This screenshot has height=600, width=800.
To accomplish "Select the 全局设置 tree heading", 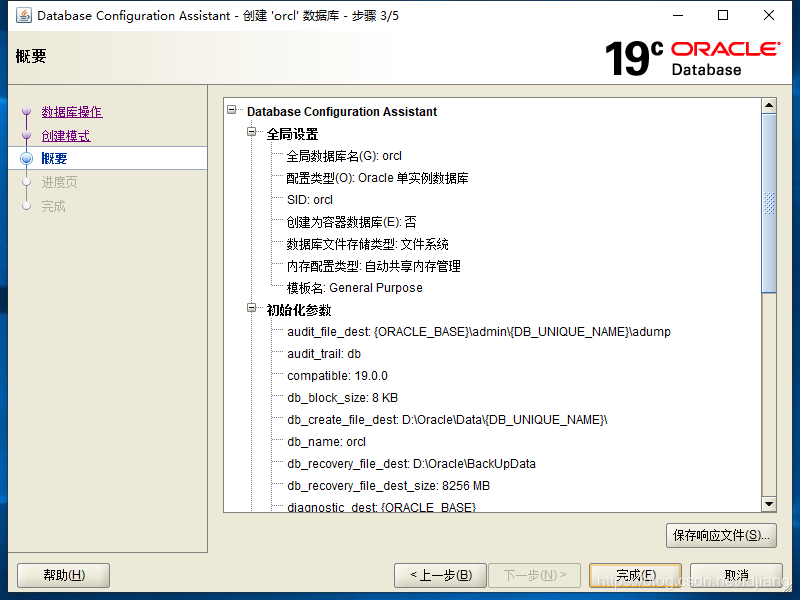I will [x=292, y=134].
